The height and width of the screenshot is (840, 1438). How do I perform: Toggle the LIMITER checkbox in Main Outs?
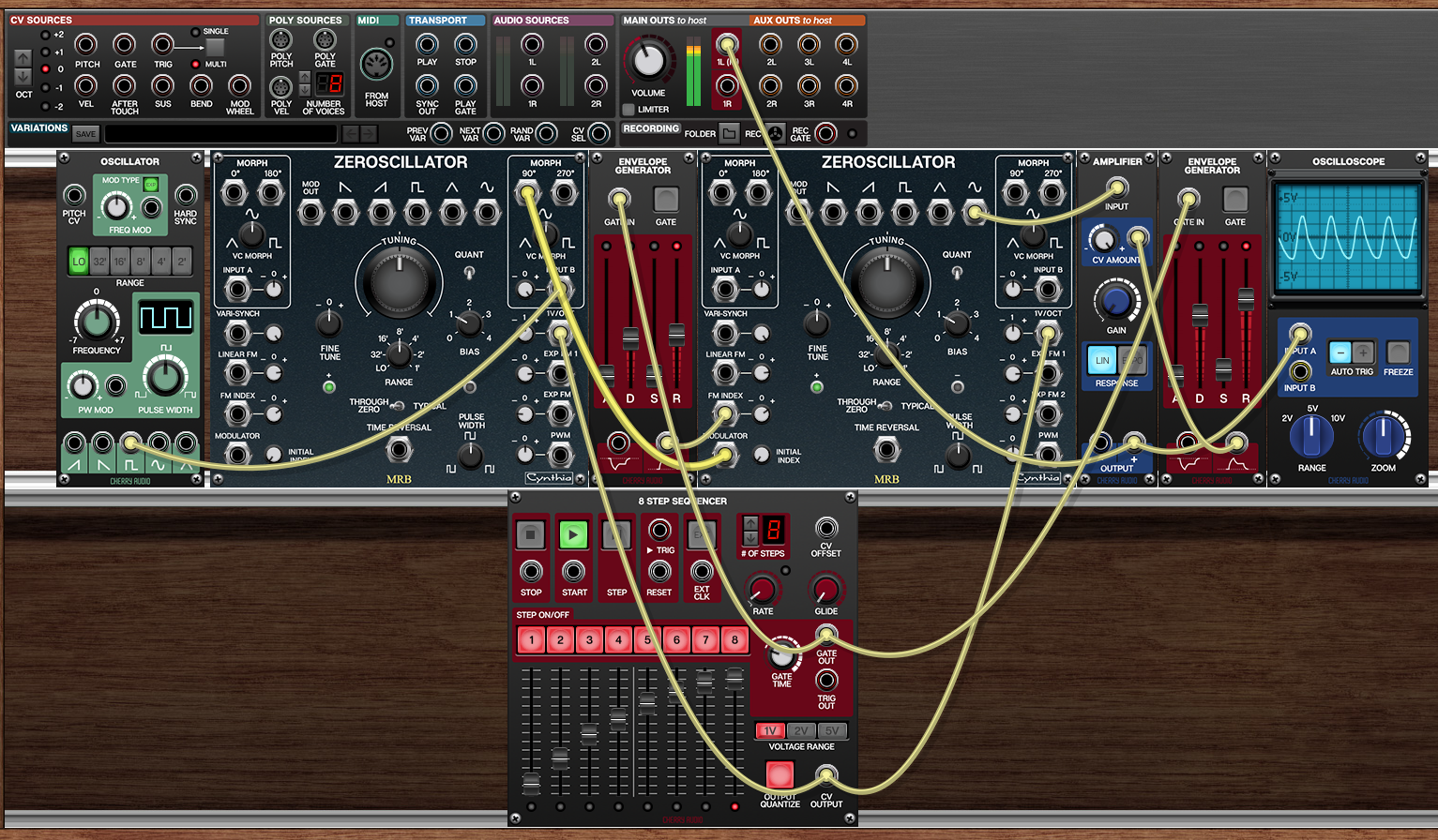628,110
